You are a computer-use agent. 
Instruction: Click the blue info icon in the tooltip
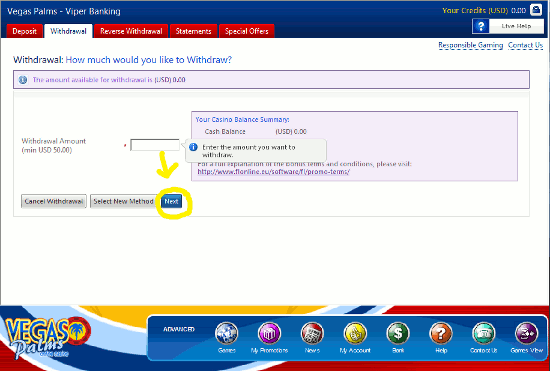point(193,147)
